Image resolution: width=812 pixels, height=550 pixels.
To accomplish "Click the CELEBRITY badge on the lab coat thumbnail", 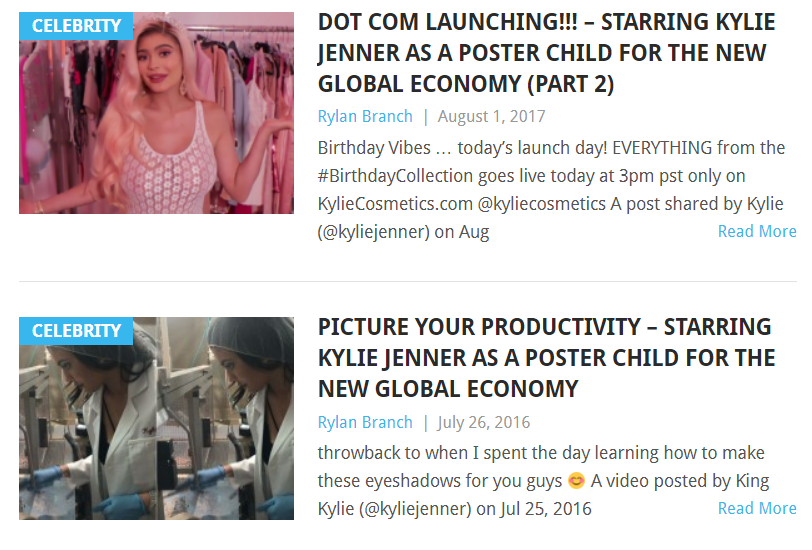I will 76,331.
